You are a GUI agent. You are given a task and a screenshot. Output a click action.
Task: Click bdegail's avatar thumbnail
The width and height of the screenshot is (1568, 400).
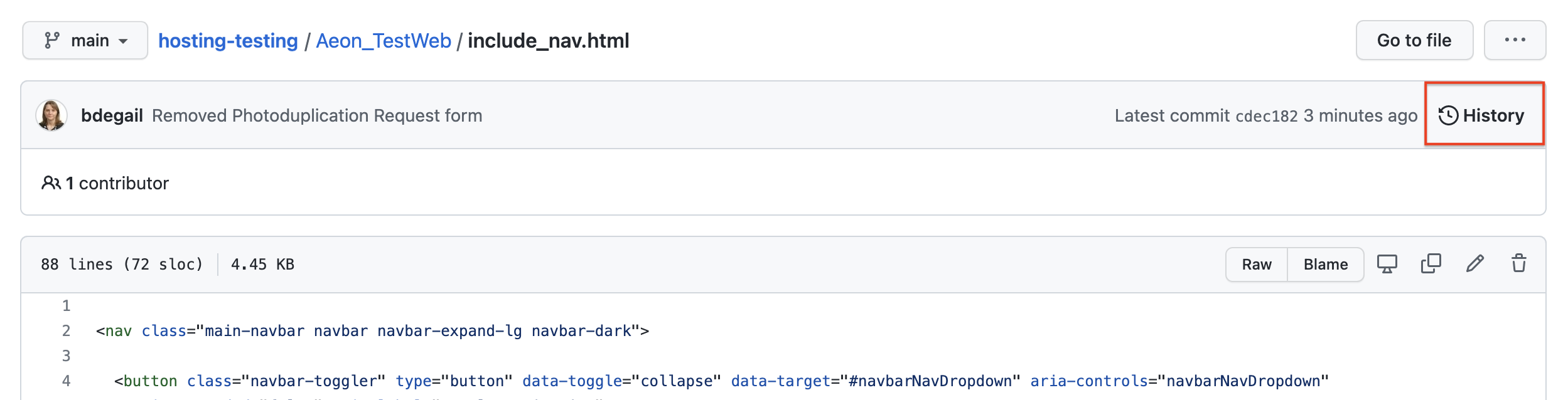(x=54, y=115)
